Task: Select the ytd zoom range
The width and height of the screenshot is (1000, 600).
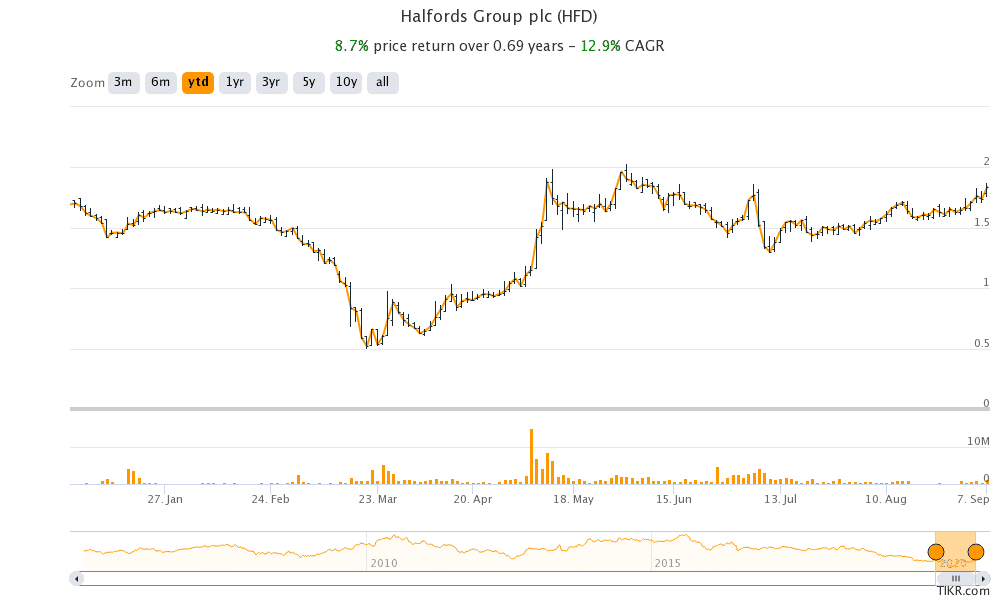Action: (198, 82)
